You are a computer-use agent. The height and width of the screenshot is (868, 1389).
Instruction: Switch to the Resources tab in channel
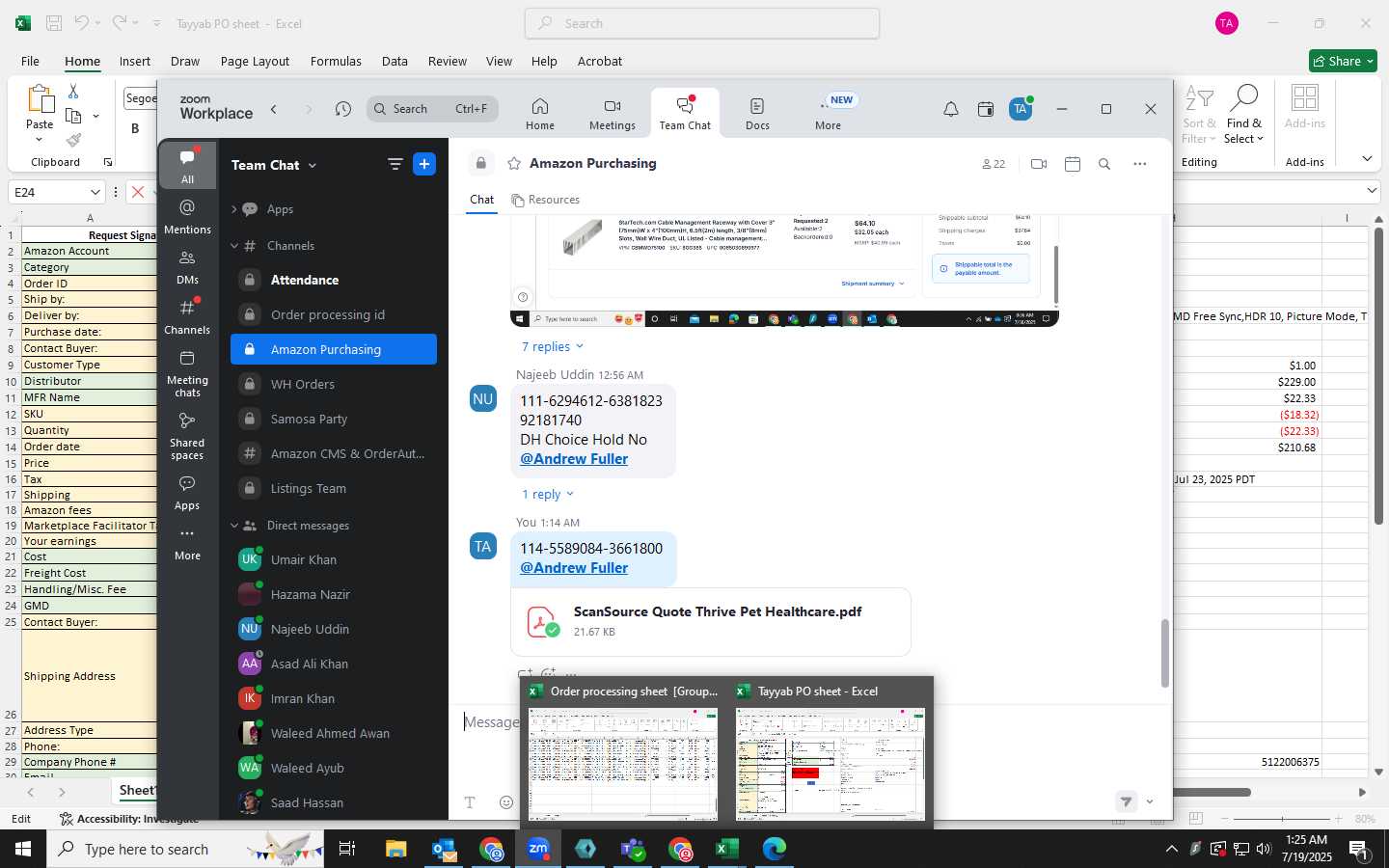(x=545, y=200)
